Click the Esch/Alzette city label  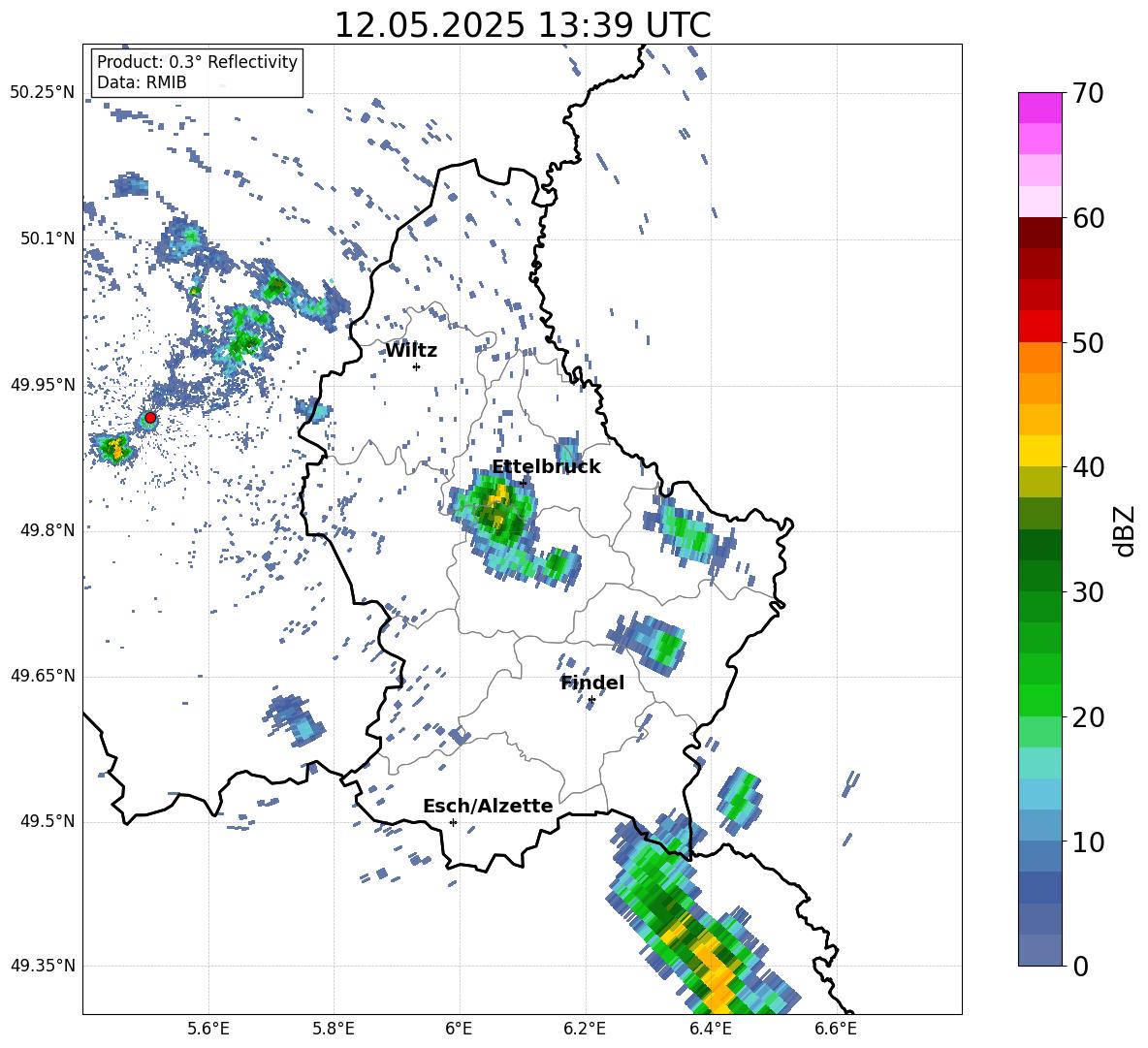[488, 806]
